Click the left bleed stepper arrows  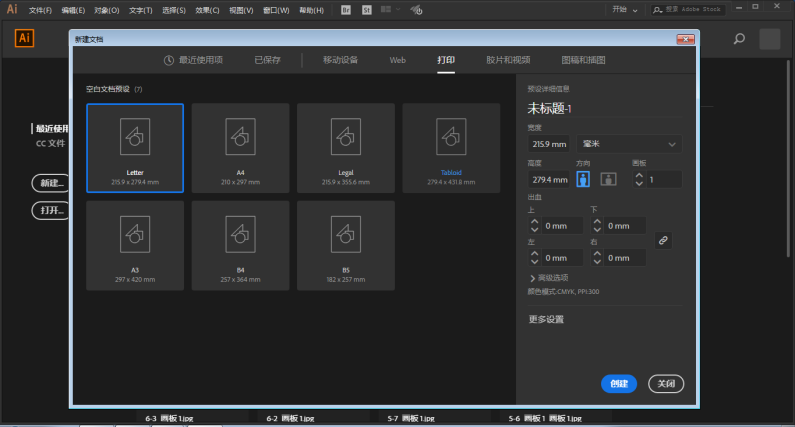(x=534, y=258)
